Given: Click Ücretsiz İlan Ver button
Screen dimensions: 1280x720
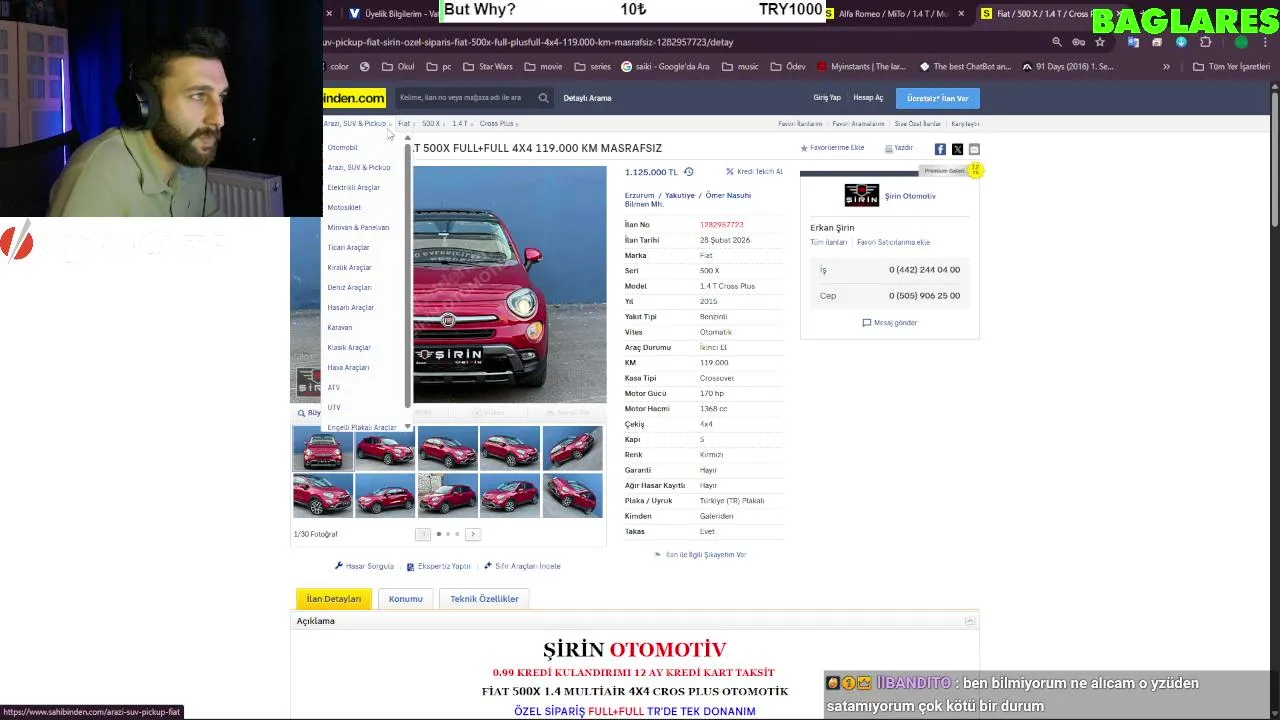Looking at the screenshot, I should pos(937,98).
